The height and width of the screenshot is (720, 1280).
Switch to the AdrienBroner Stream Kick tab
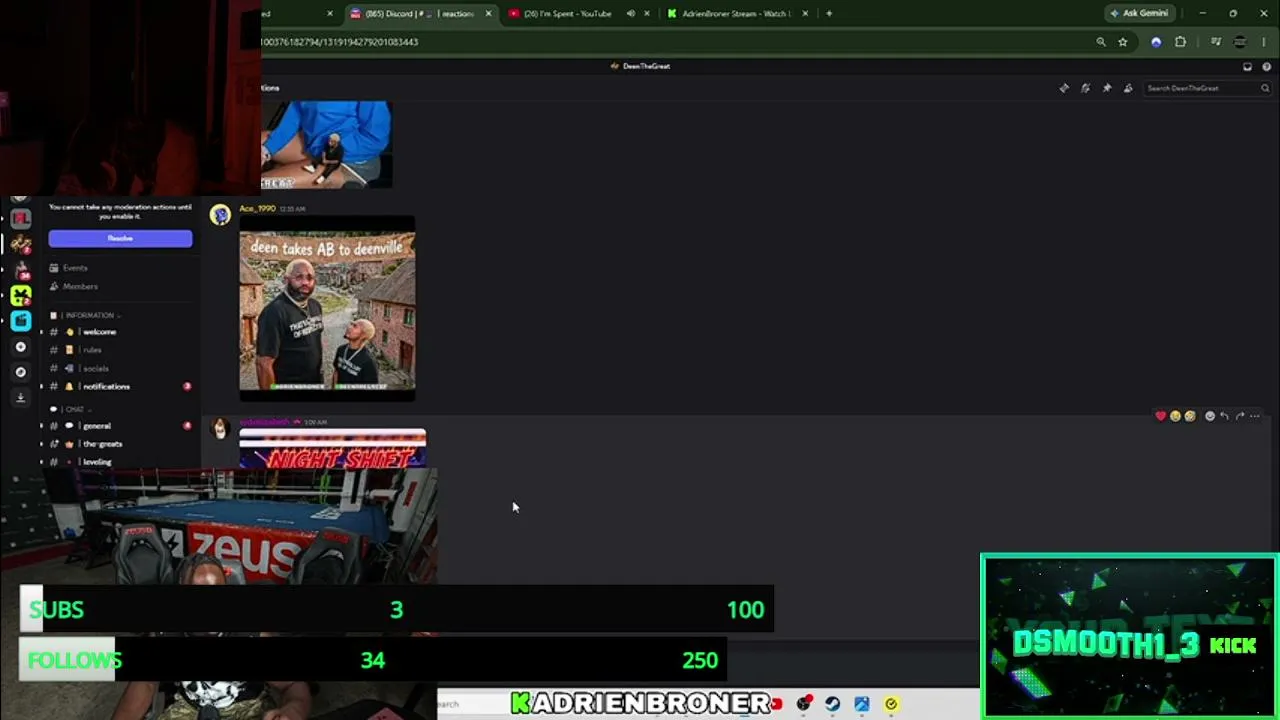(x=737, y=14)
